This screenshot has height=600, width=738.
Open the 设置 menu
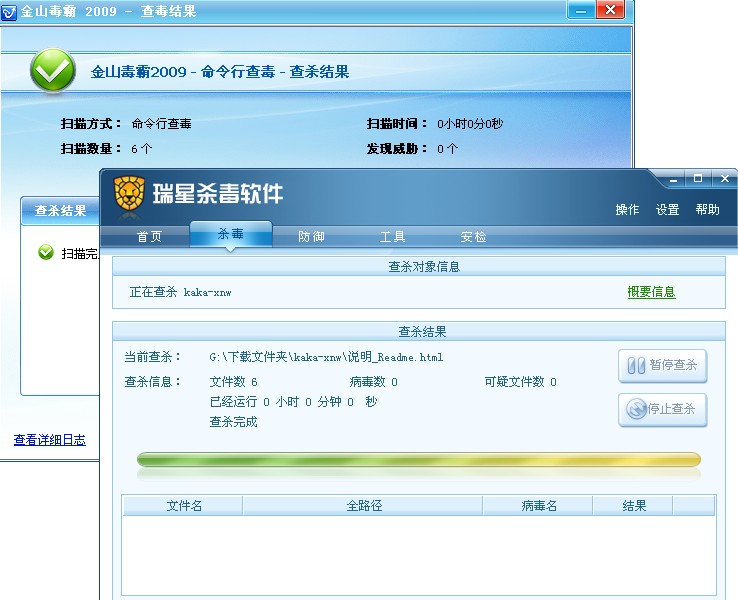coord(667,209)
